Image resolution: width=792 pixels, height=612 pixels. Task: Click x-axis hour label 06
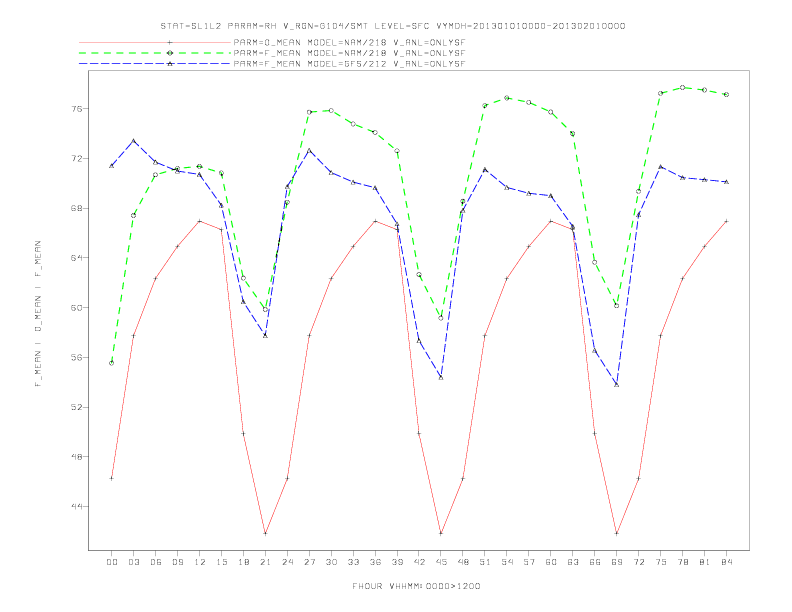coord(156,562)
